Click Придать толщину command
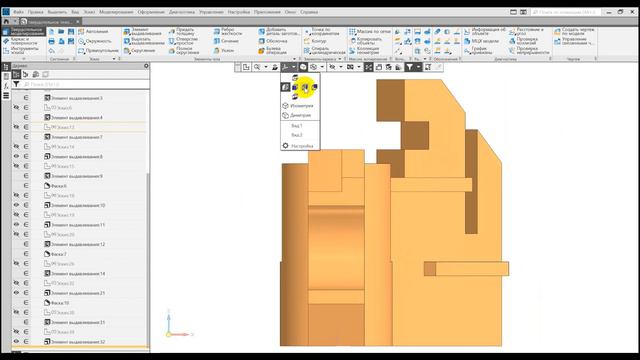The width and height of the screenshot is (640, 360). point(182,31)
